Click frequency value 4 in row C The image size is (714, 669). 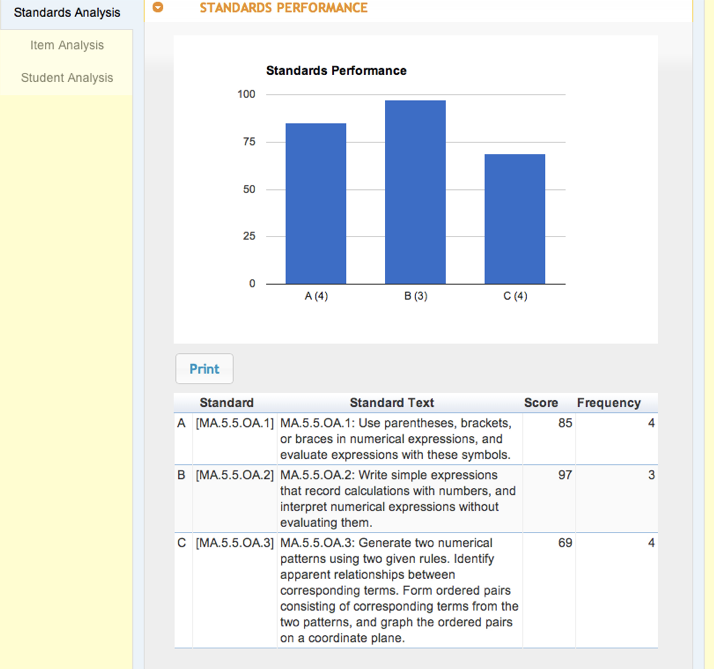pyautogui.click(x=651, y=543)
